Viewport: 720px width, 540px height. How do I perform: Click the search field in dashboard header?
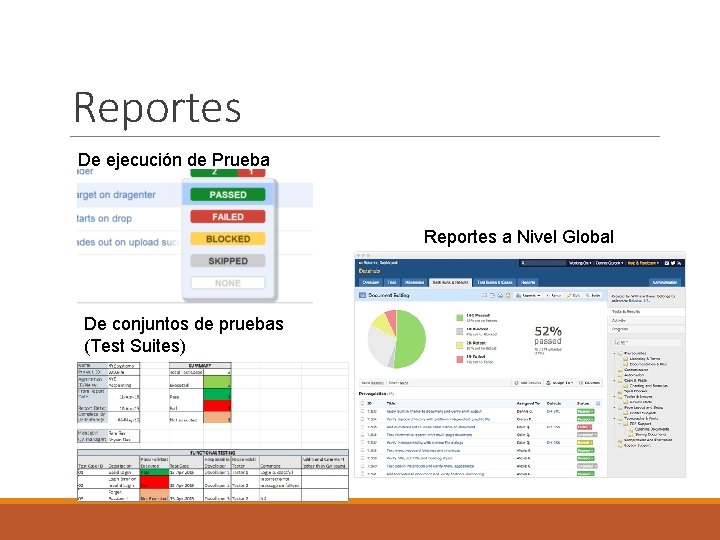(543, 263)
